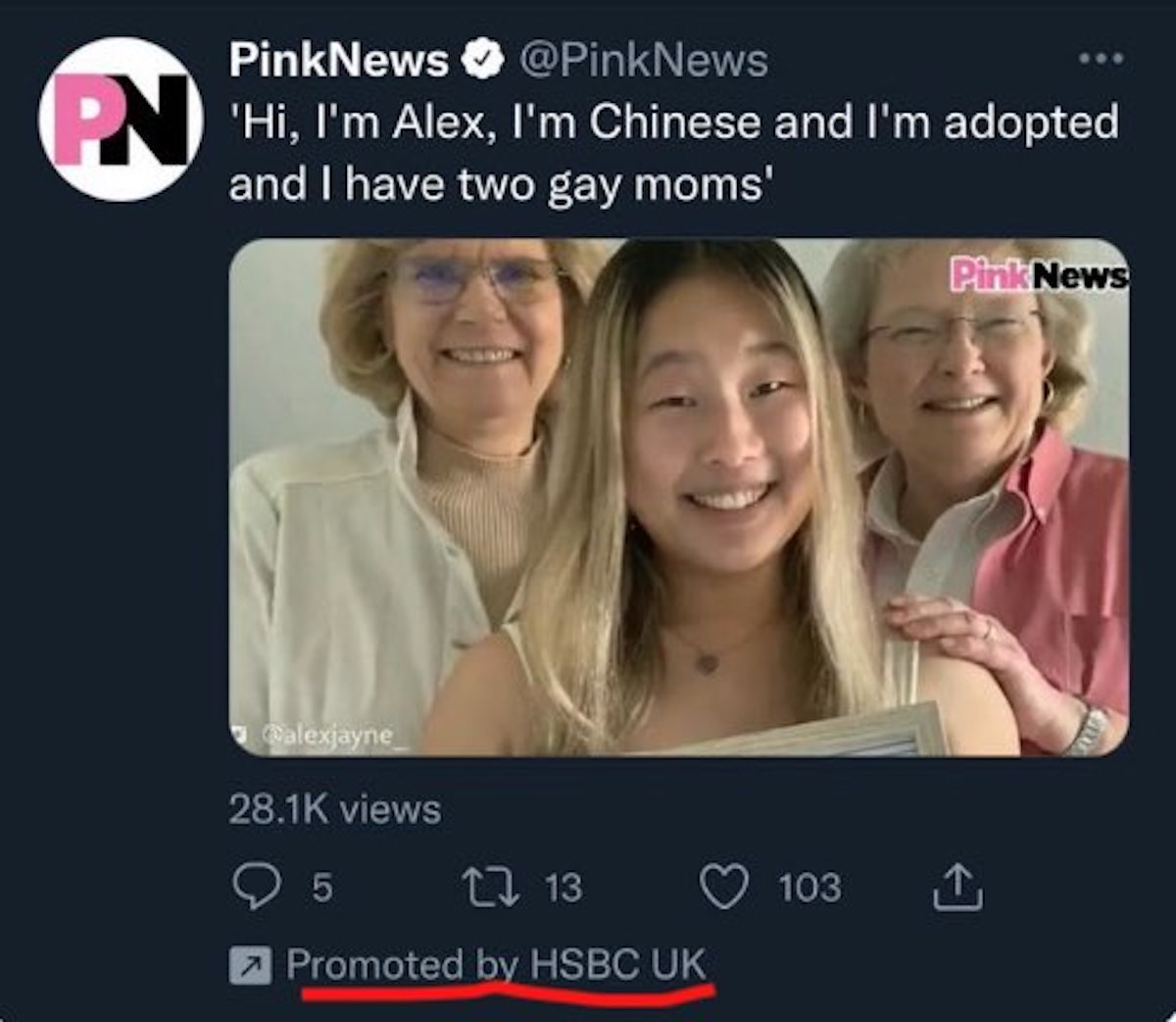Viewport: 1176px width, 1022px height.
Task: Play the video thumbnail of Alex
Action: [x=678, y=497]
